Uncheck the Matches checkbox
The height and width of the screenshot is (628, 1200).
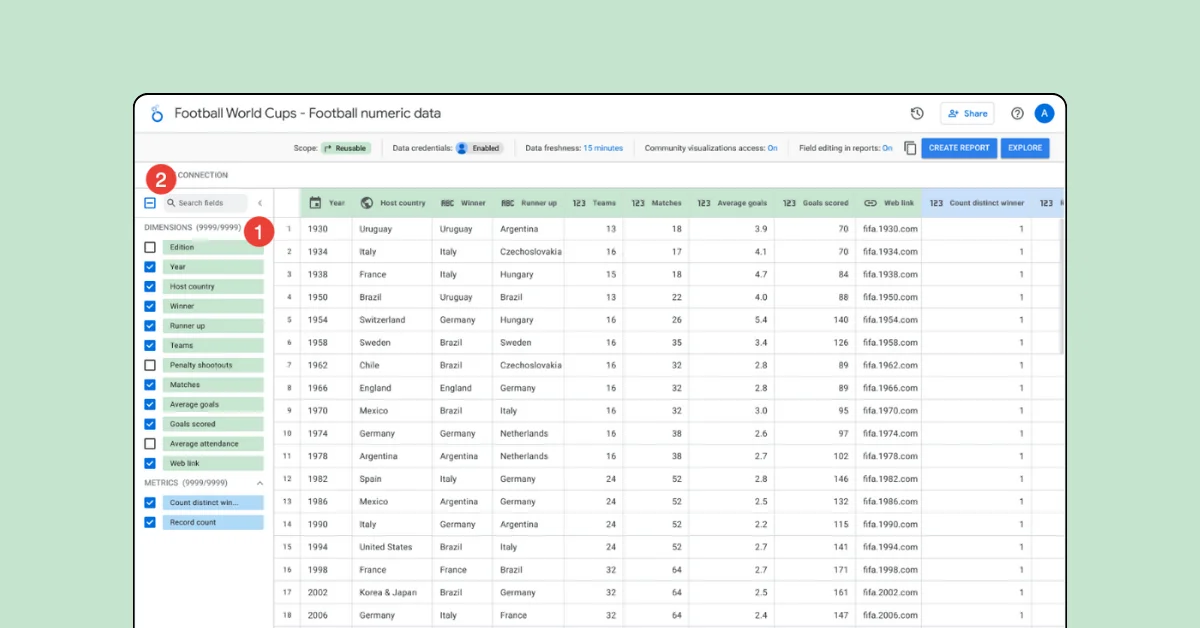150,384
